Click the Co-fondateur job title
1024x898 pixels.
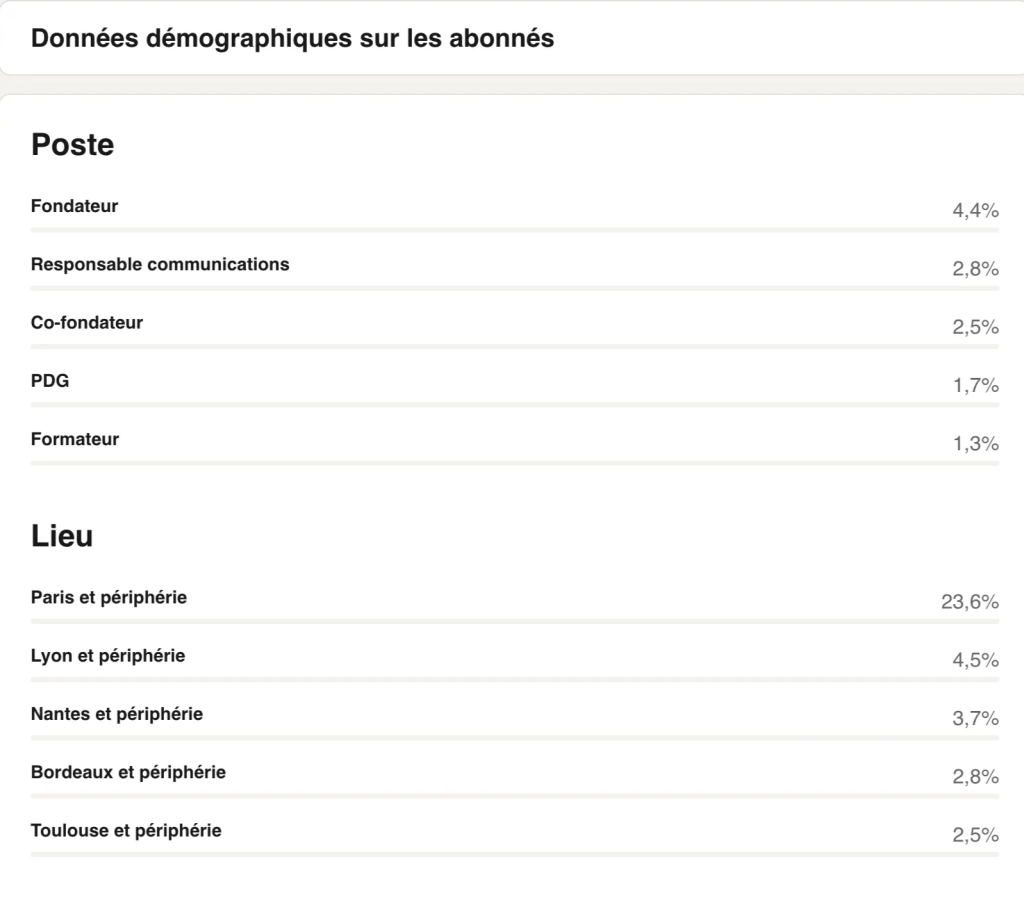click(87, 323)
